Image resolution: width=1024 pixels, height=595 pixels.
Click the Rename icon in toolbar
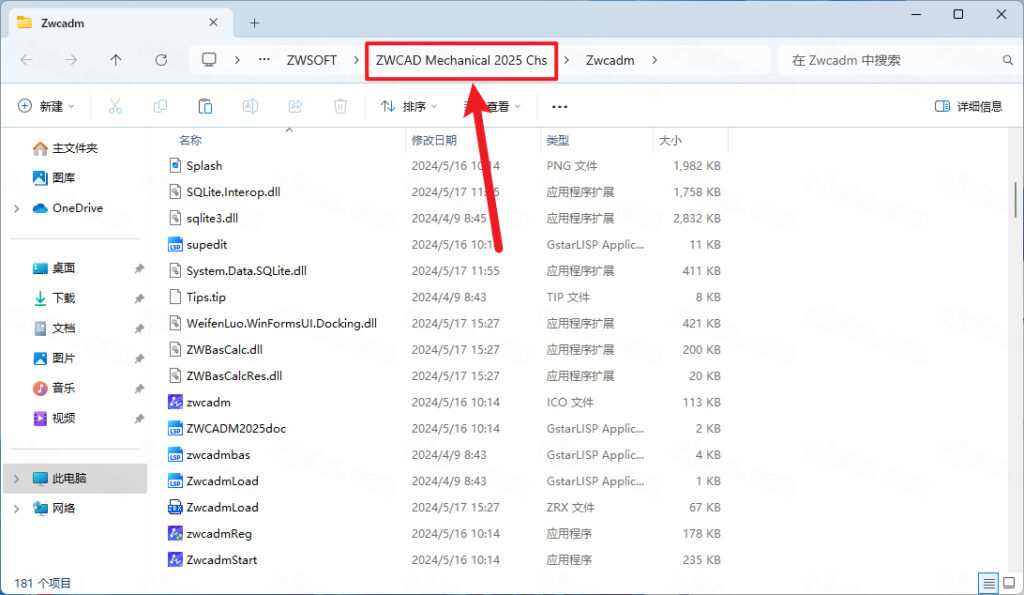pos(250,106)
